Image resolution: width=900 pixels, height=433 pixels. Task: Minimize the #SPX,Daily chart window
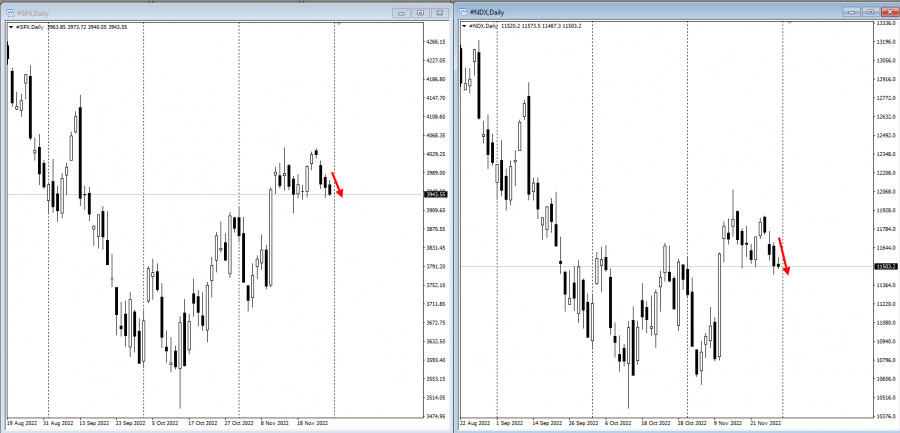(401, 13)
